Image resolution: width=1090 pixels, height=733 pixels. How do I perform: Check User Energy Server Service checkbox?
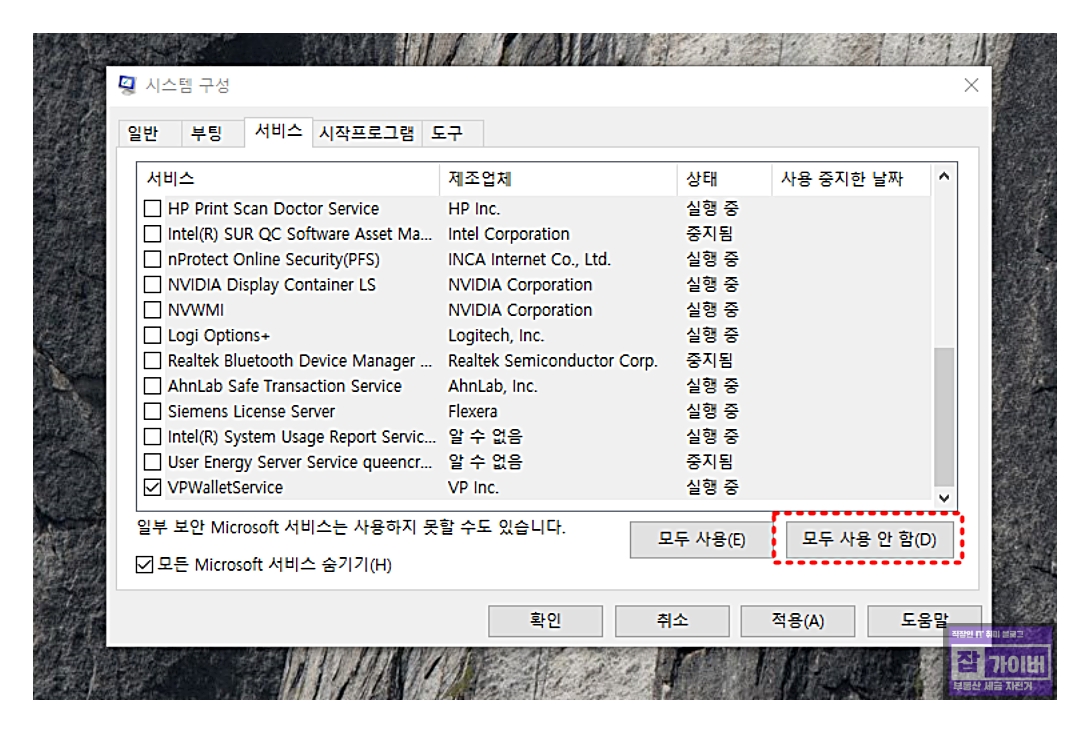pos(152,462)
